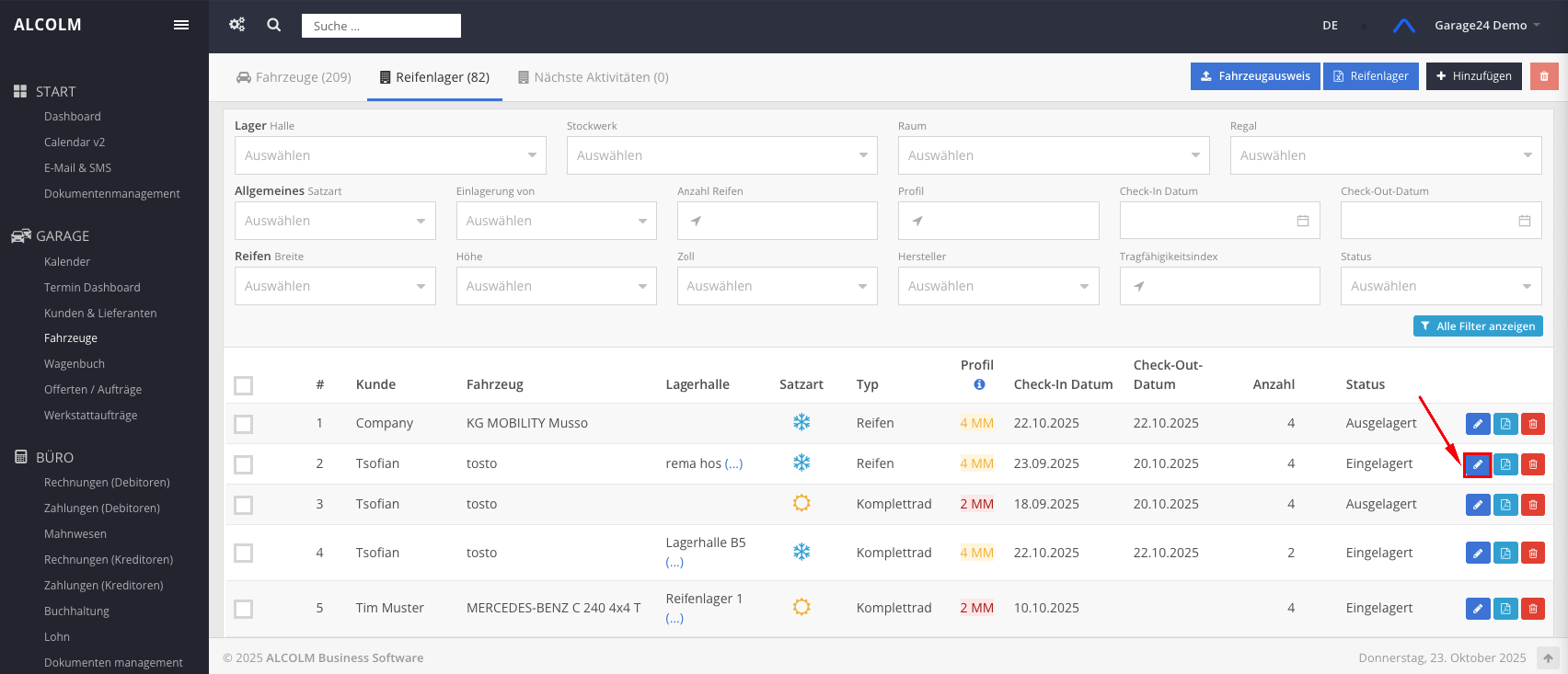Open the PDF document icon for row 3
Viewport: 1568px width, 674px height.
click(1505, 505)
